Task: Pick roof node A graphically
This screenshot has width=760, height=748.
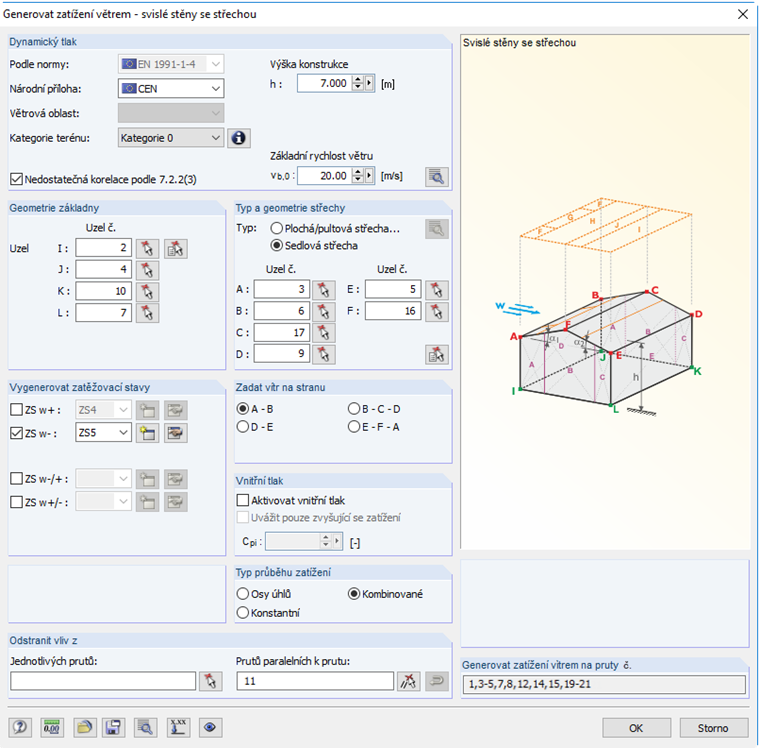Action: [323, 290]
